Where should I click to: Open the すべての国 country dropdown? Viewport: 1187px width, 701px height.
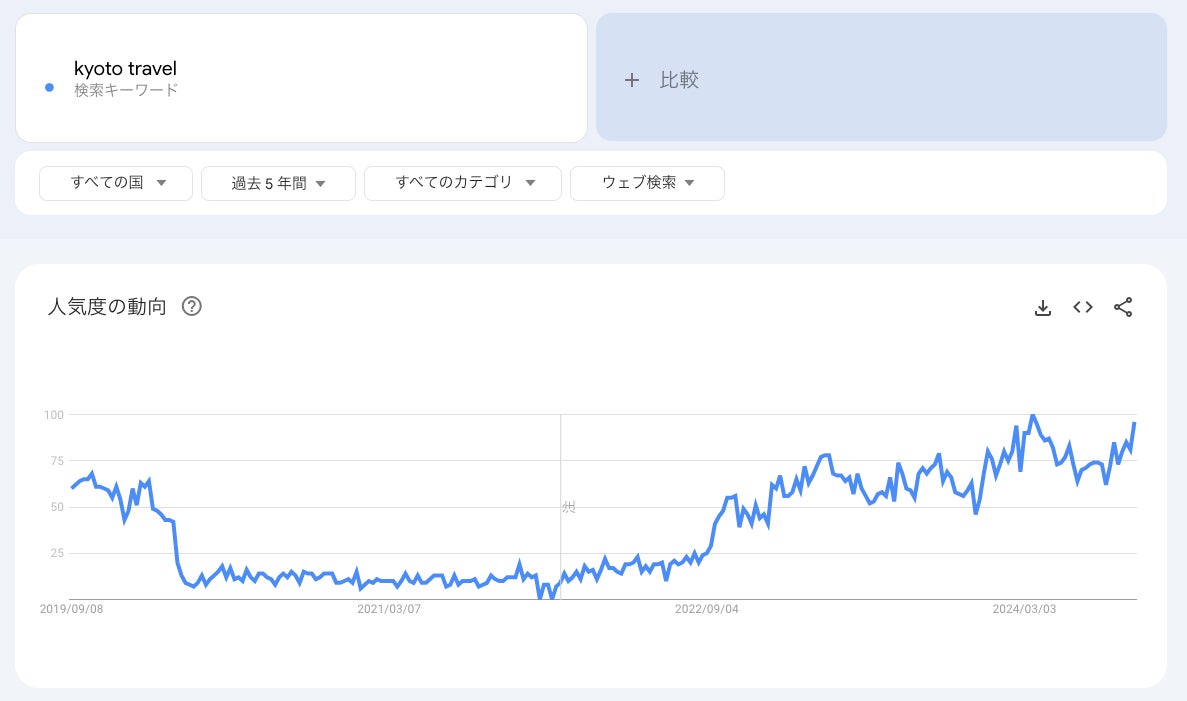[x=116, y=183]
